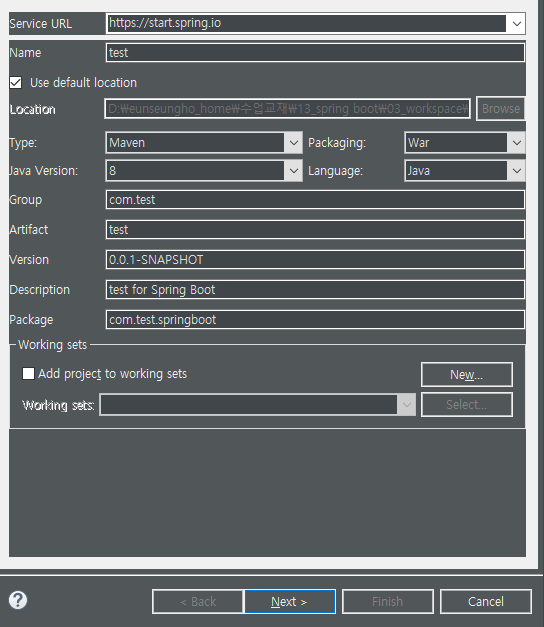The height and width of the screenshot is (627, 544).
Task: Click the Back button
Action: pos(198,601)
